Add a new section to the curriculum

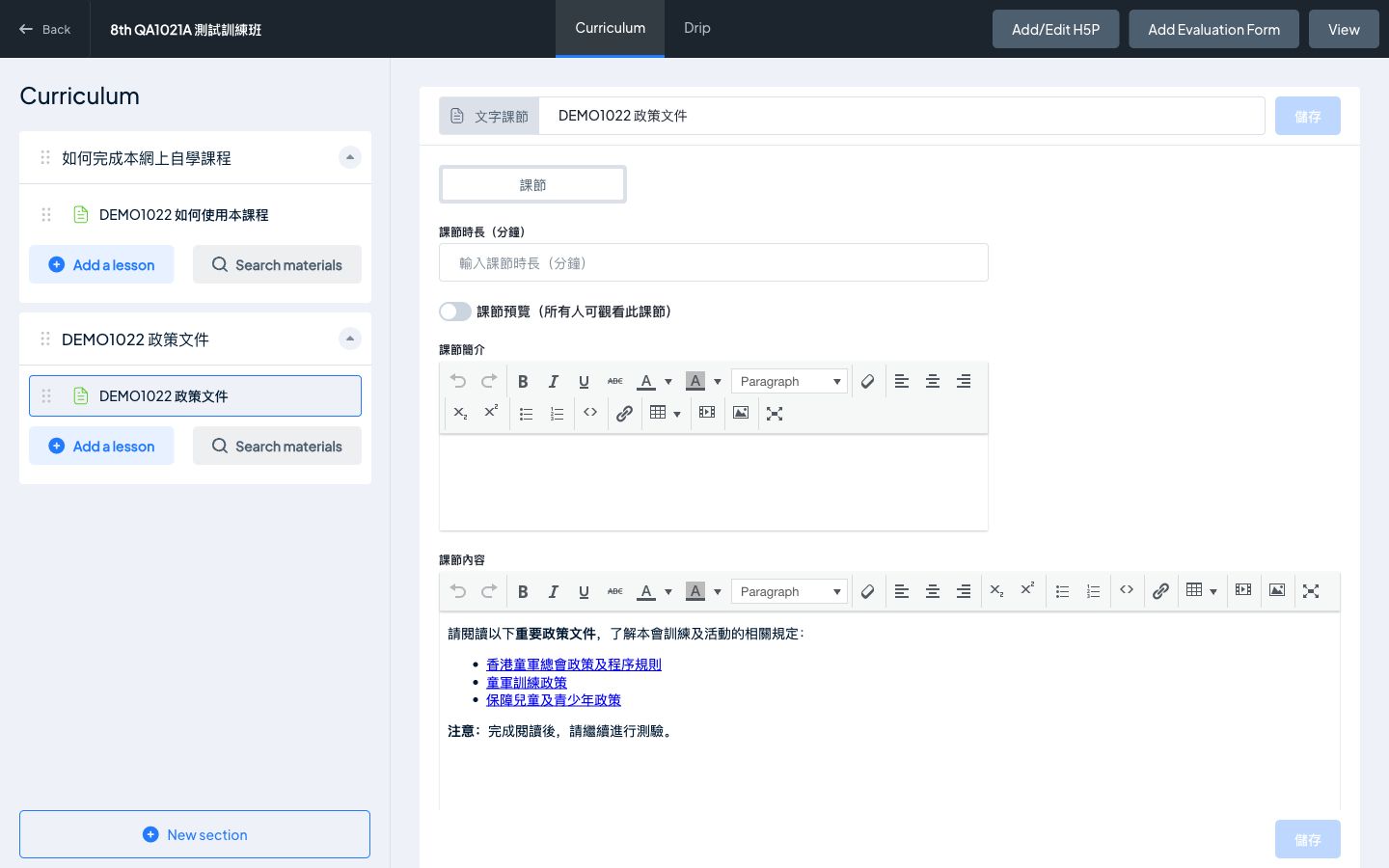click(195, 834)
